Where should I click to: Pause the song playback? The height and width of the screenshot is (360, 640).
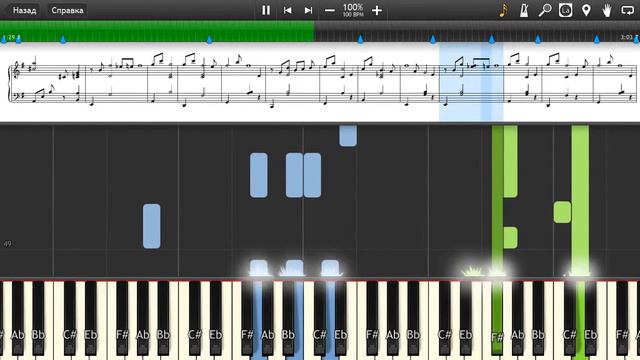[x=266, y=10]
